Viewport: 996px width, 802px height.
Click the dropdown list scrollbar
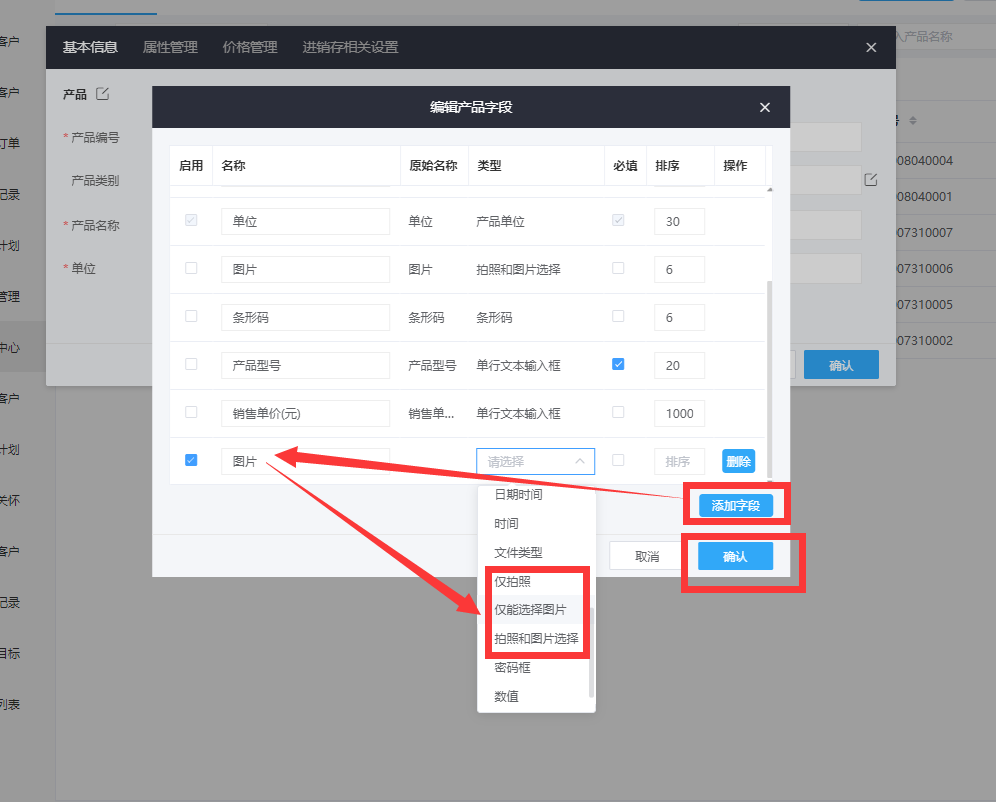click(591, 652)
